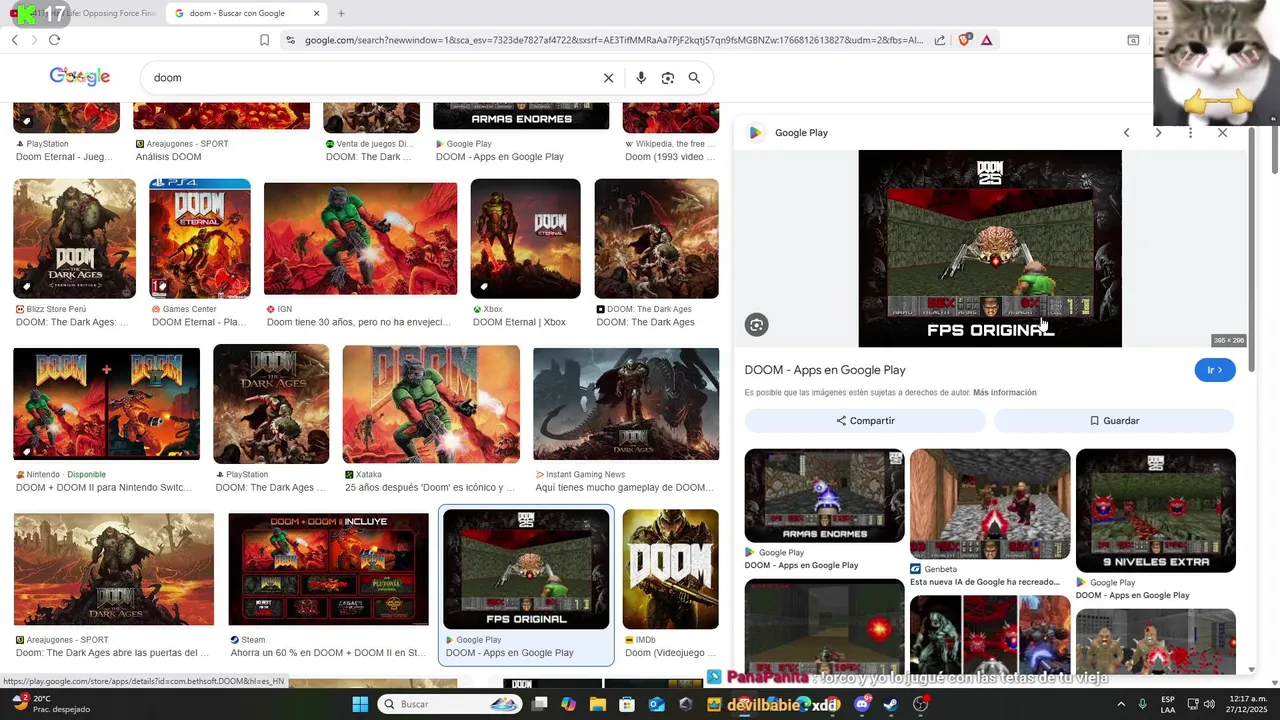Viewport: 1280px width, 720px height.
Task: Start voice search with the microphone icon
Action: pyautogui.click(x=641, y=78)
